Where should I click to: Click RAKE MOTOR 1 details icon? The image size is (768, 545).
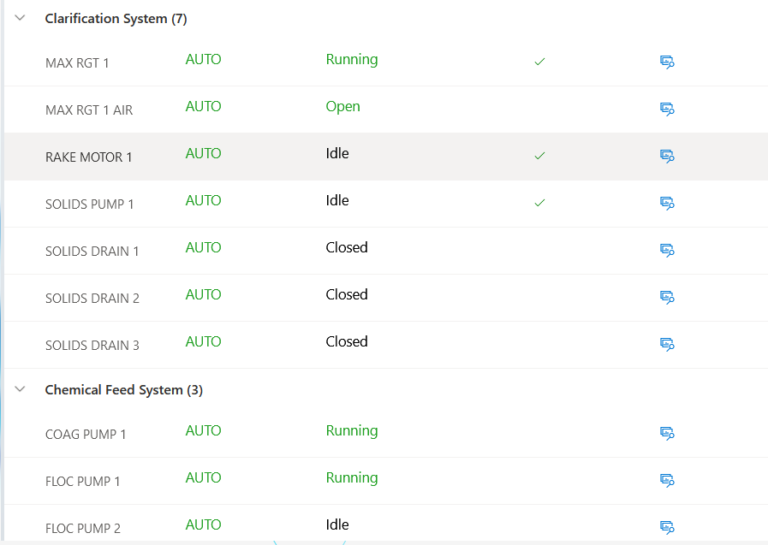(667, 156)
